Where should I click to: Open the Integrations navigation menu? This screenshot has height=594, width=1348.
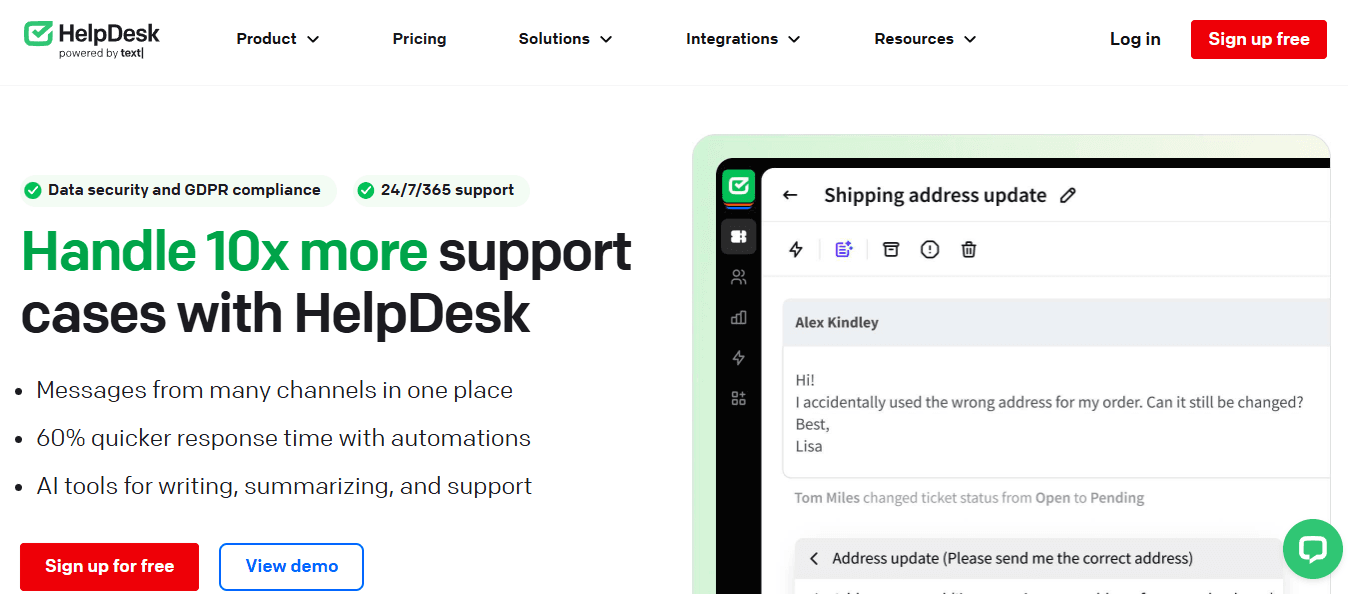tap(742, 38)
